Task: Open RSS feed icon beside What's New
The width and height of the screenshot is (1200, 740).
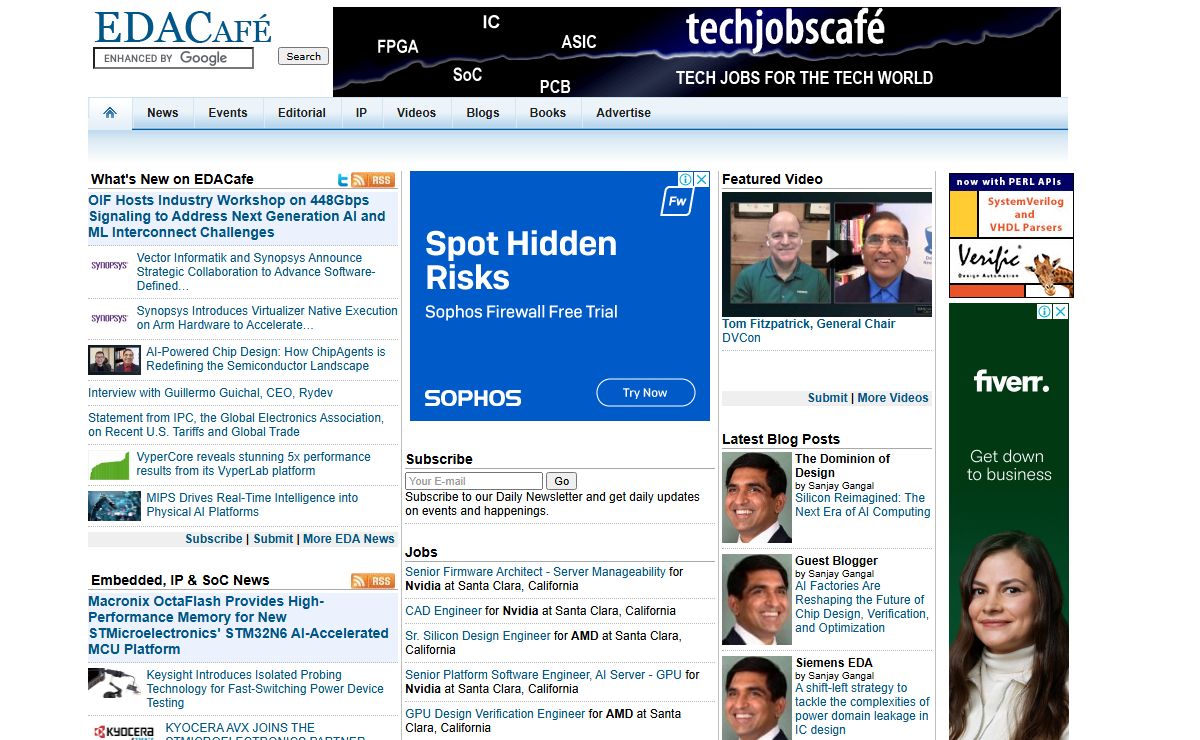Action: tap(373, 180)
